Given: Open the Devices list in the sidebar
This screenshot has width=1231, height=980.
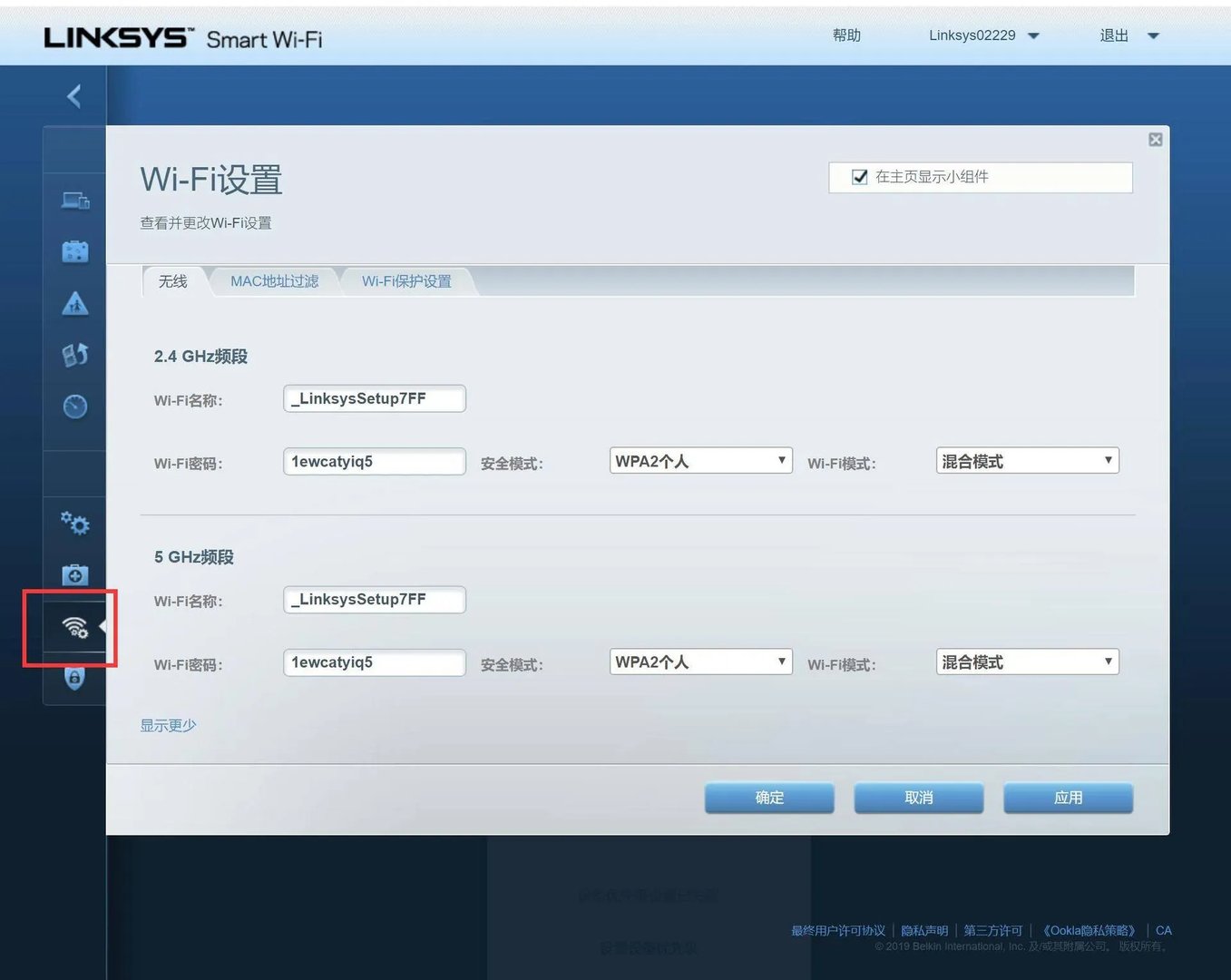Looking at the screenshot, I should 75,201.
